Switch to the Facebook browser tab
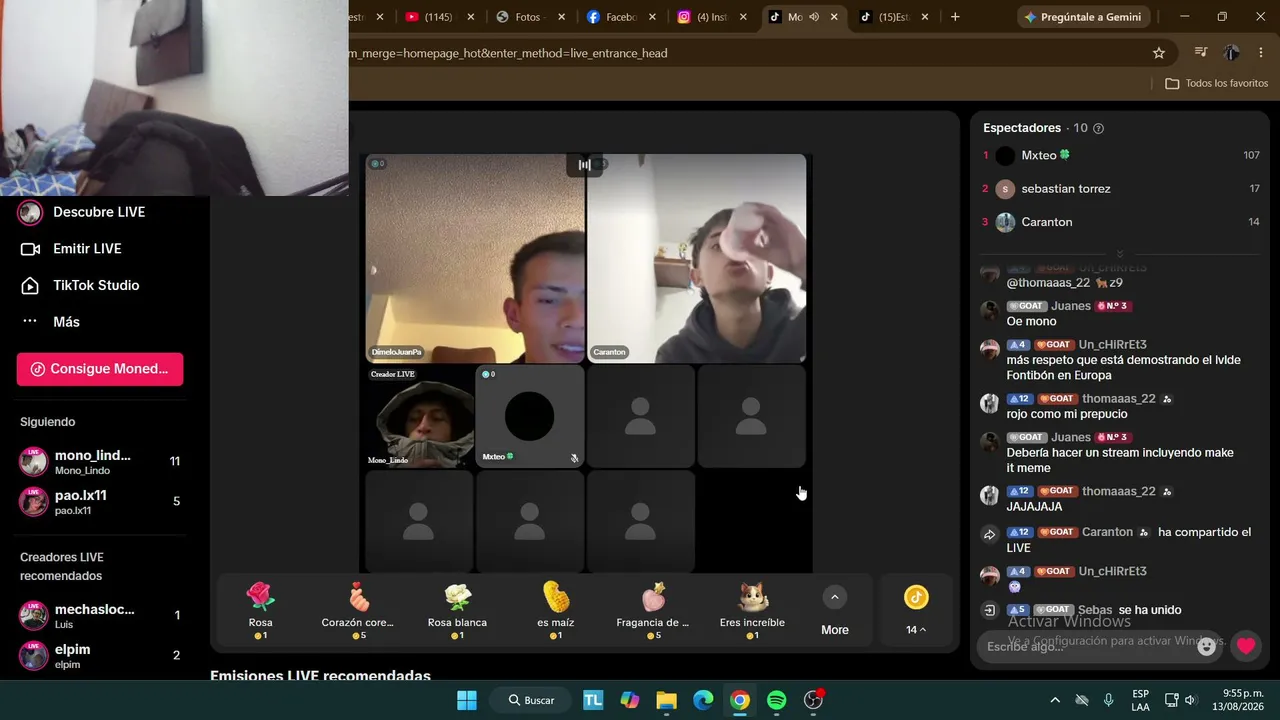1280x720 pixels. [x=622, y=17]
